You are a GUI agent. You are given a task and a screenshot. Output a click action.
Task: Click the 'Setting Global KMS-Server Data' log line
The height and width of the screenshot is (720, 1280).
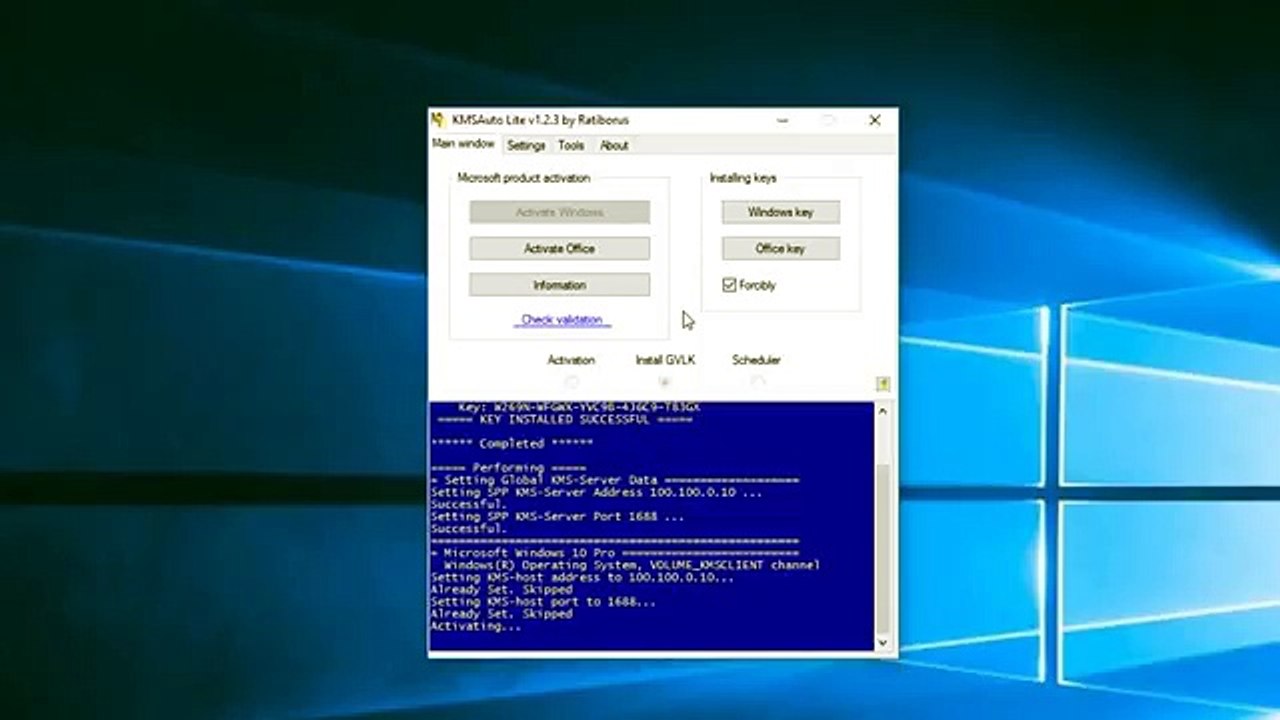[x=615, y=480]
